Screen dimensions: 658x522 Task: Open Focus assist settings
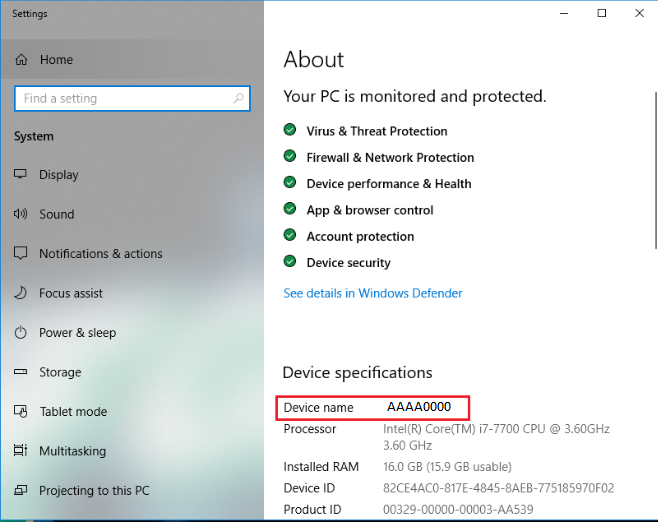(132, 293)
